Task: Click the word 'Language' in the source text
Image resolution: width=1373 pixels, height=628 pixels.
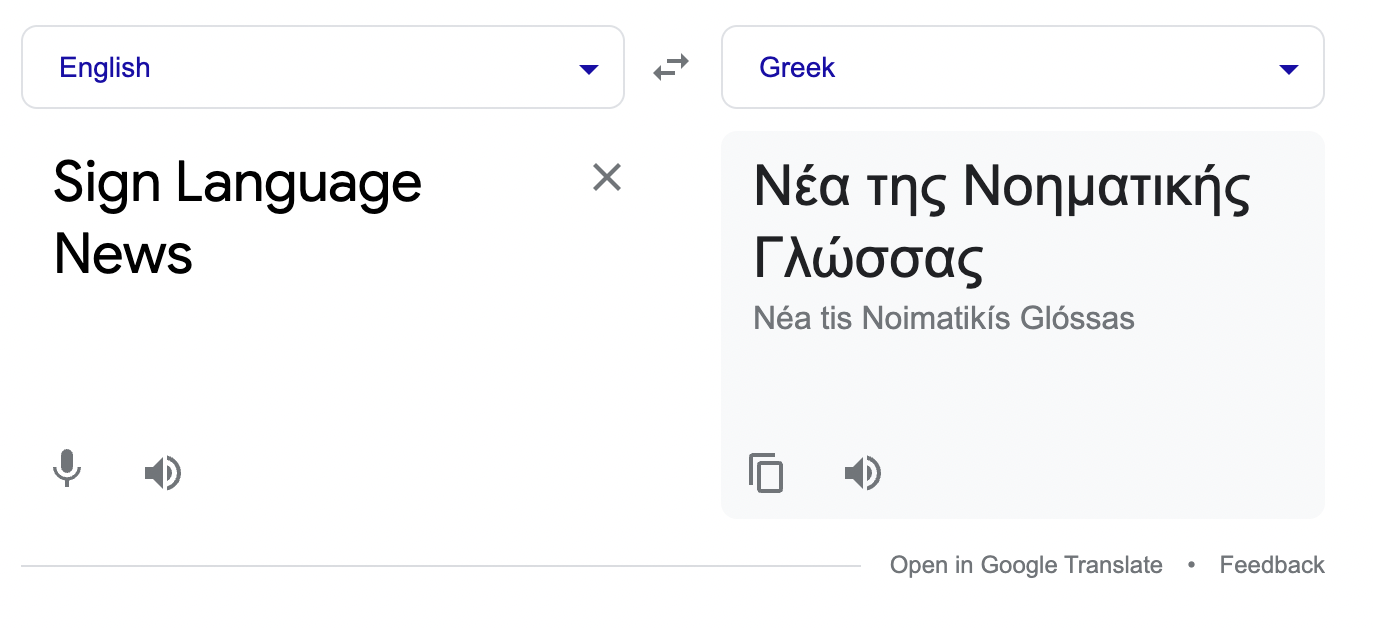Action: (x=299, y=184)
